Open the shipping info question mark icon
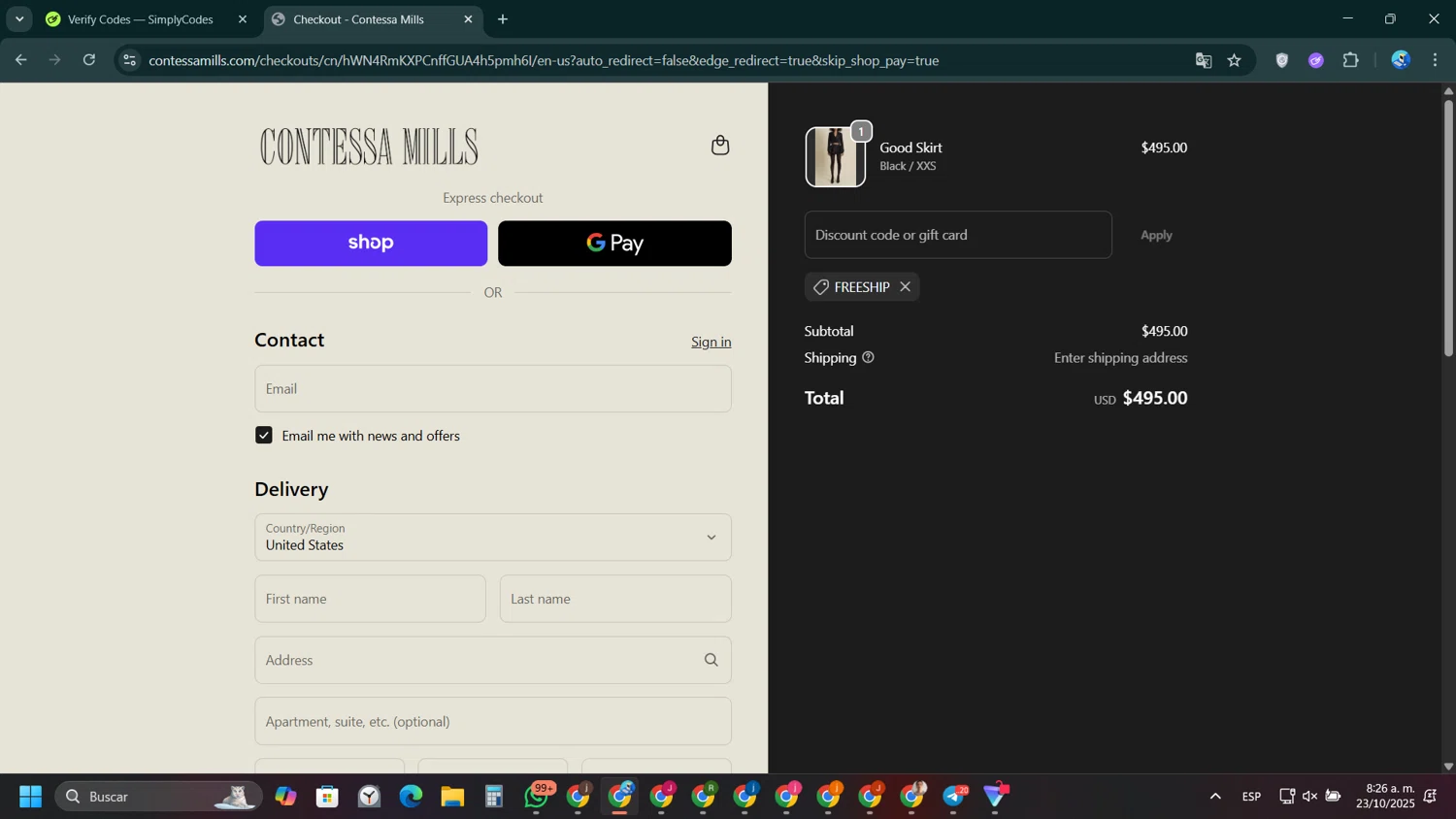This screenshot has height=819, width=1456. click(x=868, y=357)
